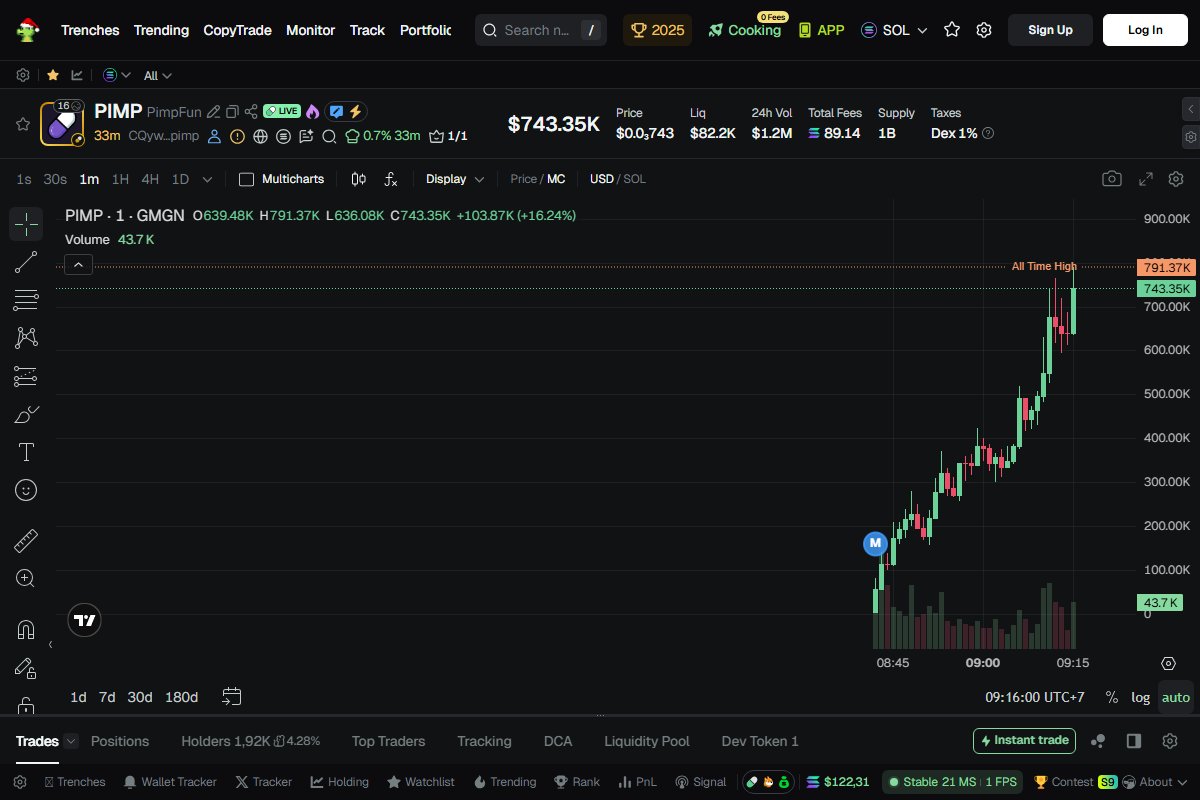This screenshot has width=1200, height=800.
Task: Enable the Multicharts checkbox
Action: click(x=246, y=179)
